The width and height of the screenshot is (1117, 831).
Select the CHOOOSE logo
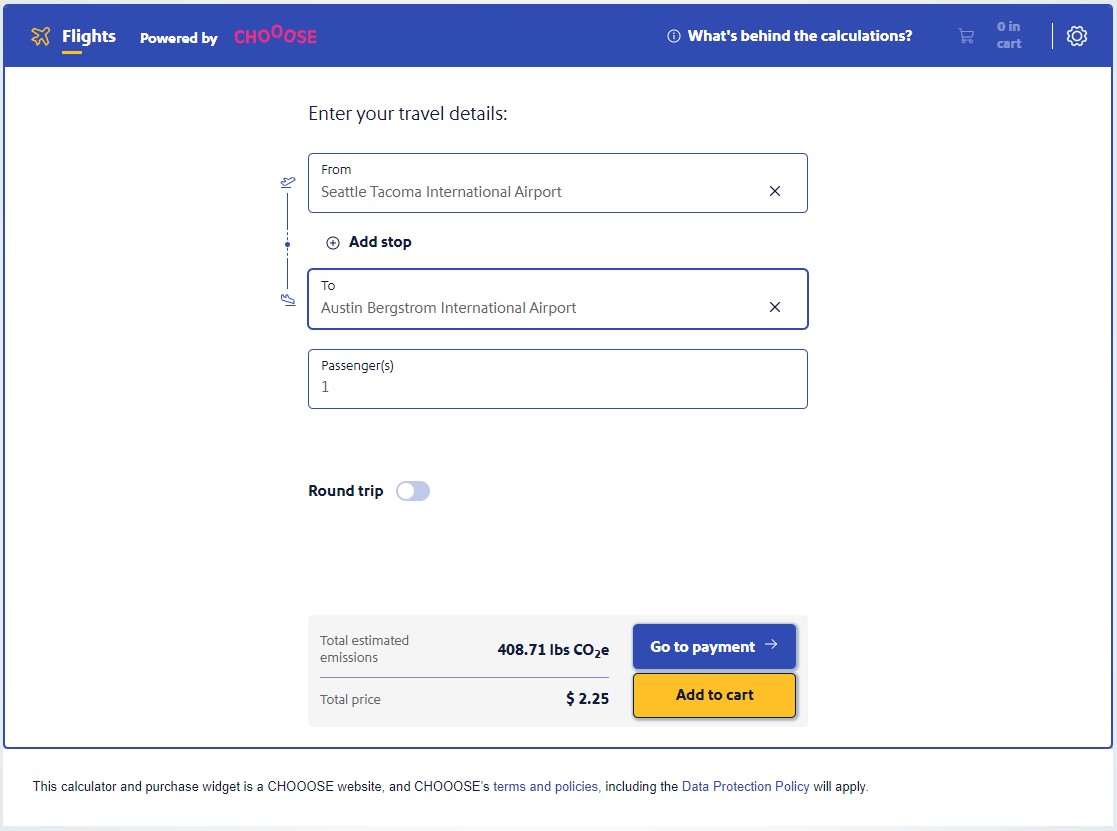[x=275, y=37]
